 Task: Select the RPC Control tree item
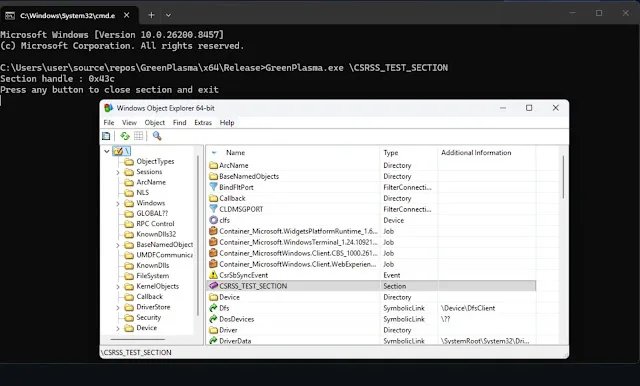[155, 224]
